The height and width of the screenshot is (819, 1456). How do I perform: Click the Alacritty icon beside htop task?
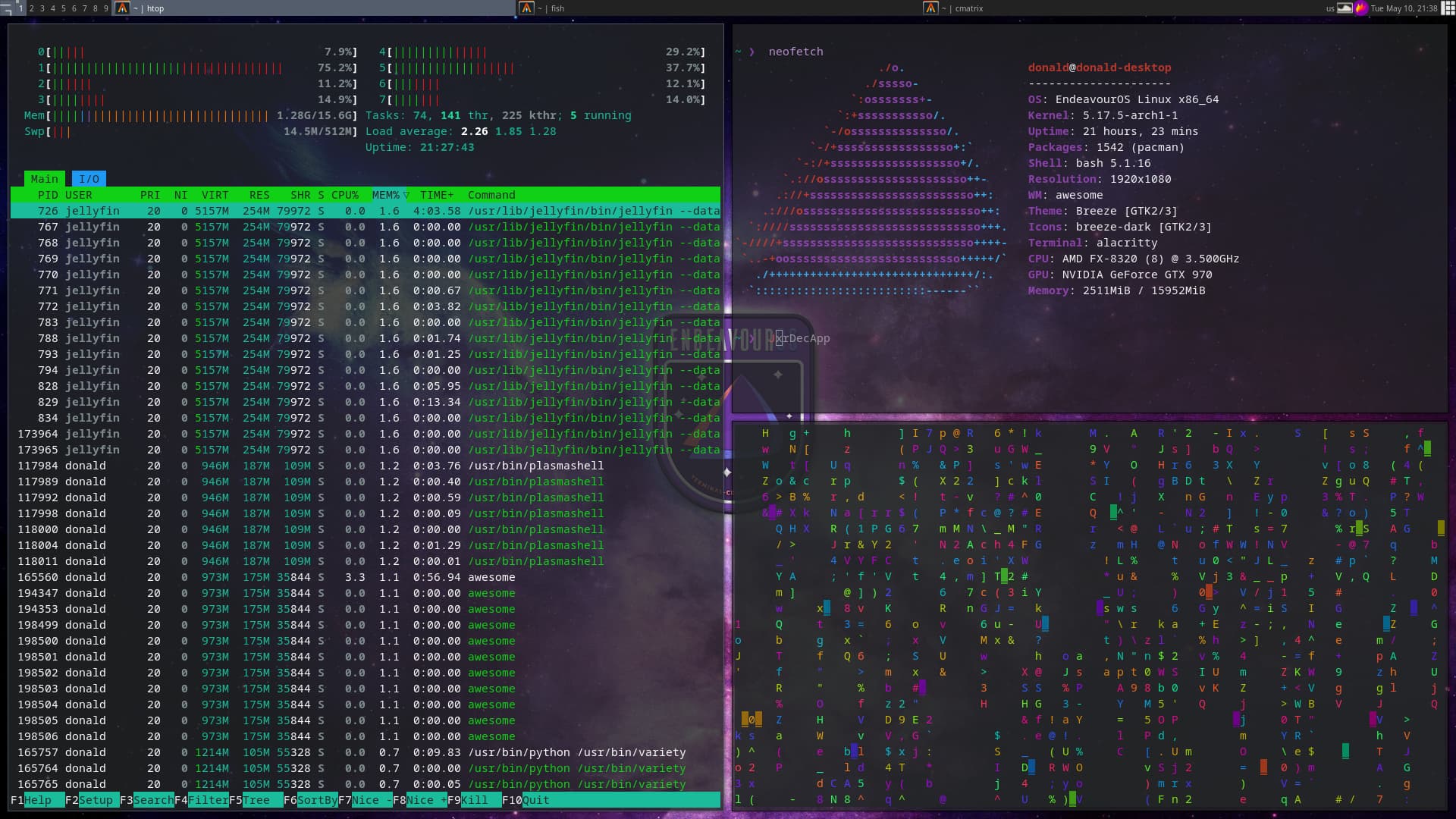click(x=122, y=8)
